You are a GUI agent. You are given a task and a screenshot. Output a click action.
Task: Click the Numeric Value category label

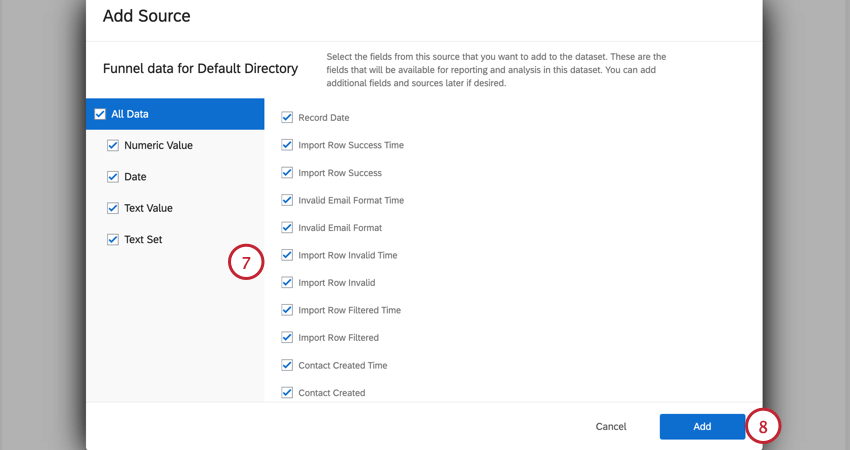(x=158, y=145)
